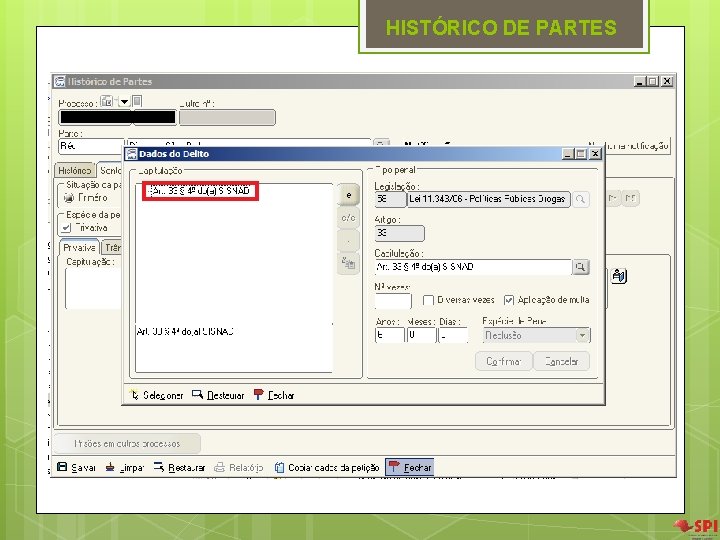Select the Primário radio button
720x540 pixels.
[x=69, y=198]
